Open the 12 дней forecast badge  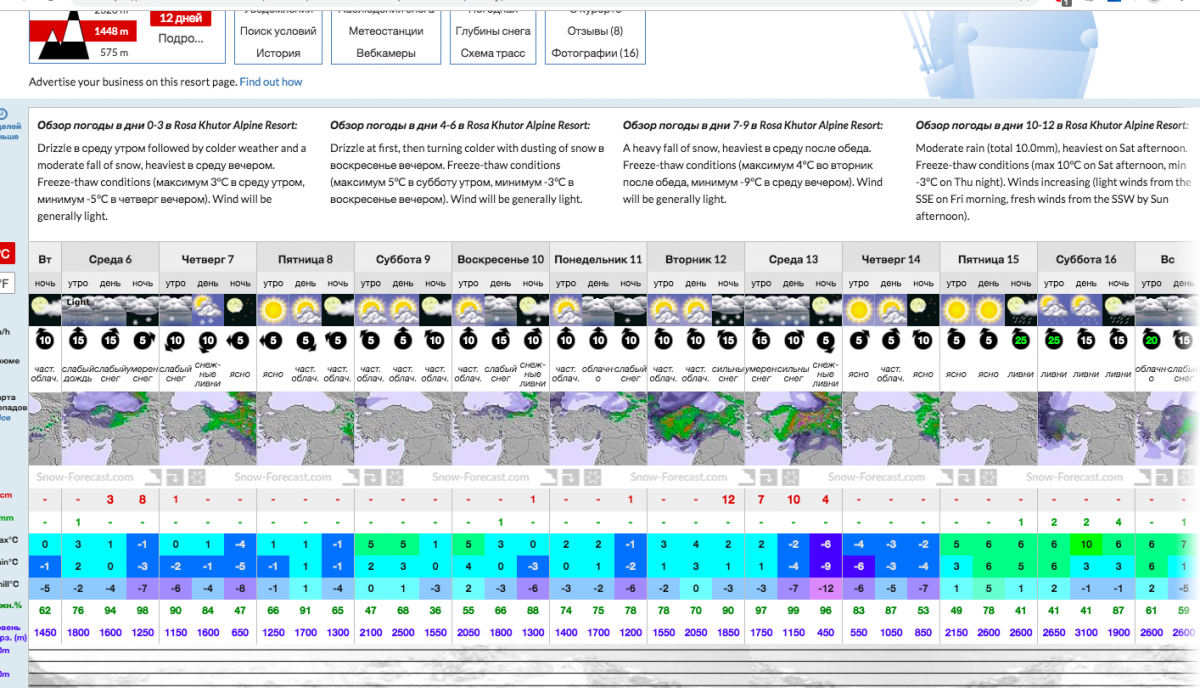[x=180, y=18]
